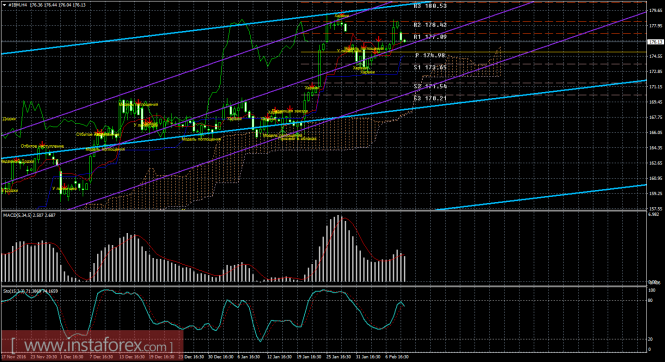665x362 pixels.
Task: Select the R2 178.42 pivot level label
Action: point(430,25)
